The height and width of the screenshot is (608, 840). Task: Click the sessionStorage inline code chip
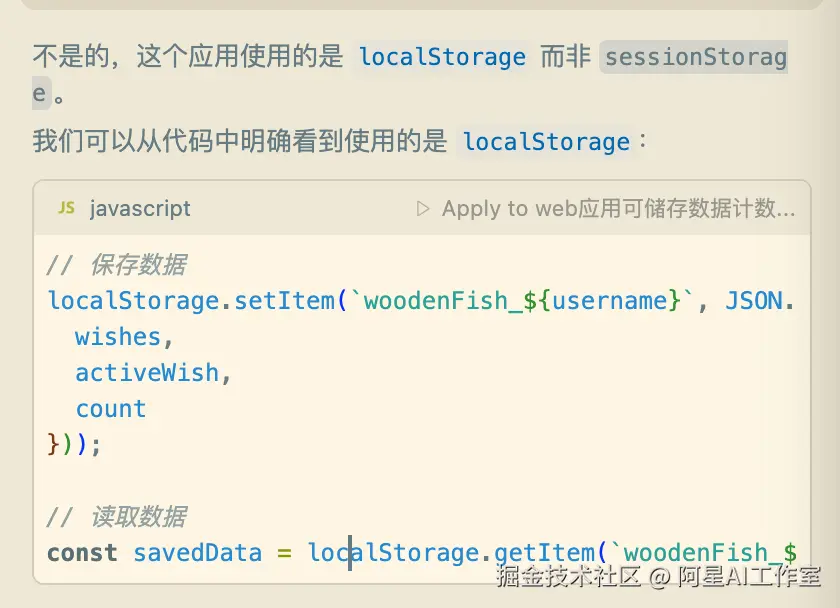(696, 57)
